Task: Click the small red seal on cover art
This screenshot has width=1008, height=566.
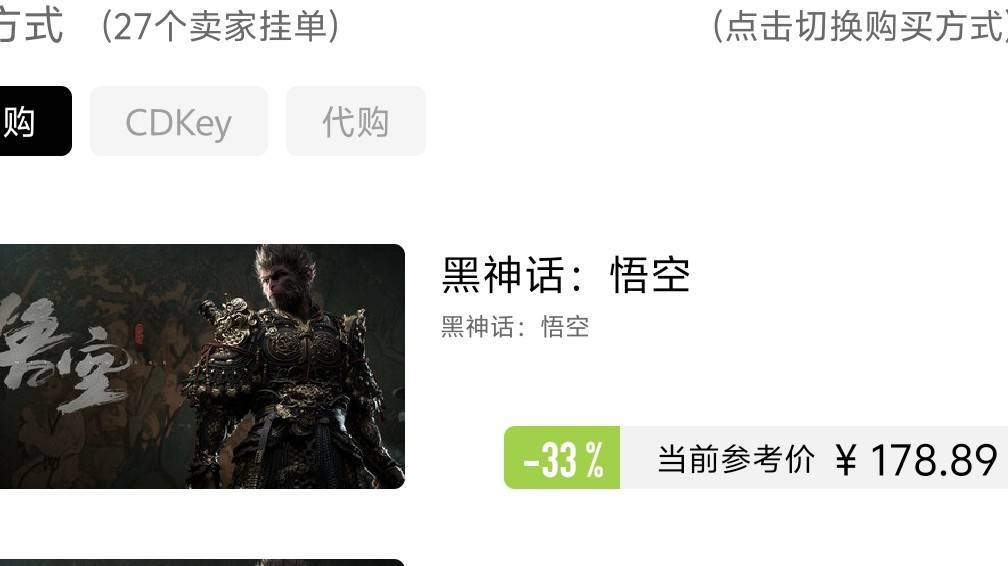Action: coord(140,334)
